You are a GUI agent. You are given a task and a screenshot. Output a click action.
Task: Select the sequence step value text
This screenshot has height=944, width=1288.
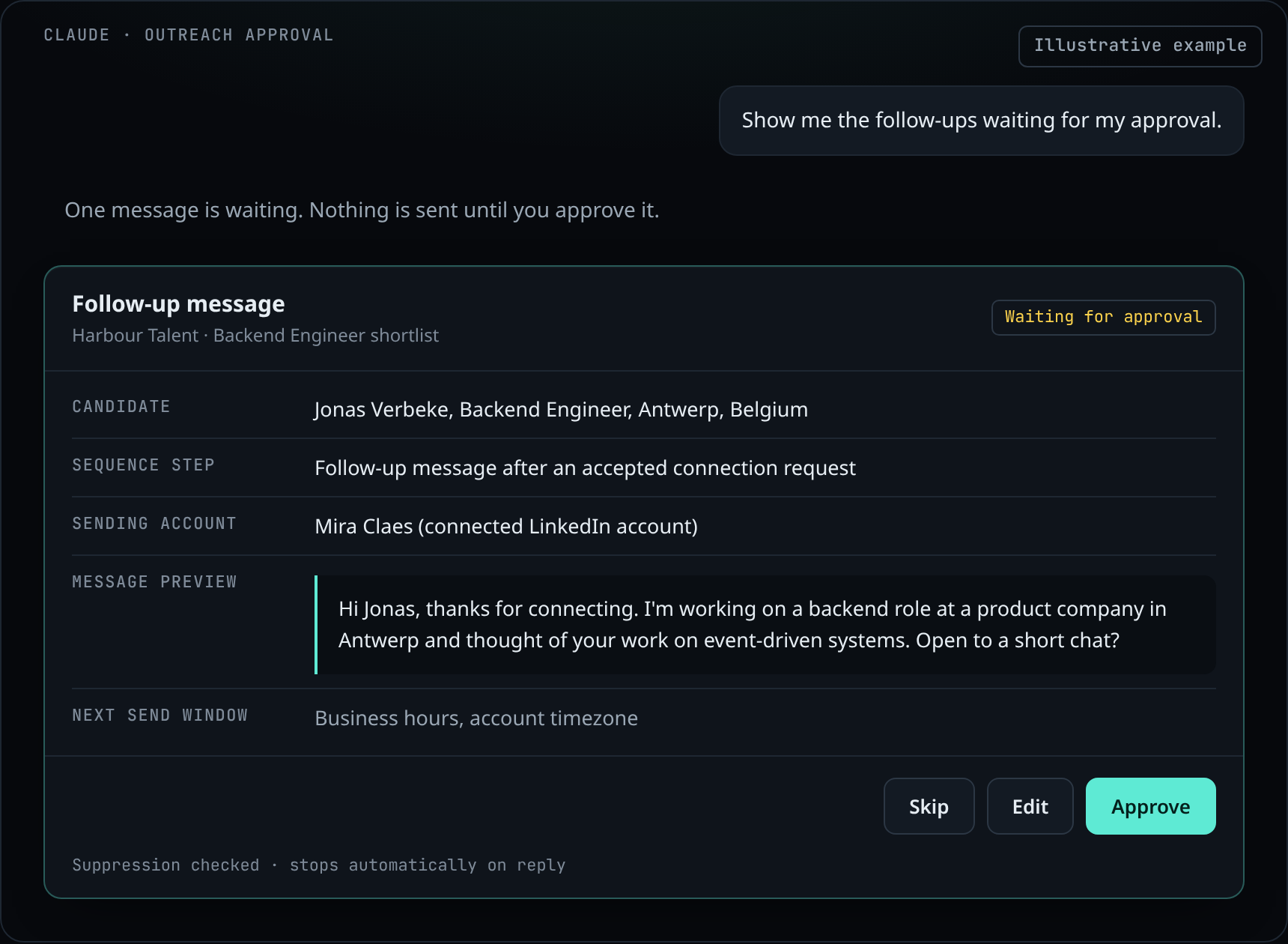tap(585, 468)
